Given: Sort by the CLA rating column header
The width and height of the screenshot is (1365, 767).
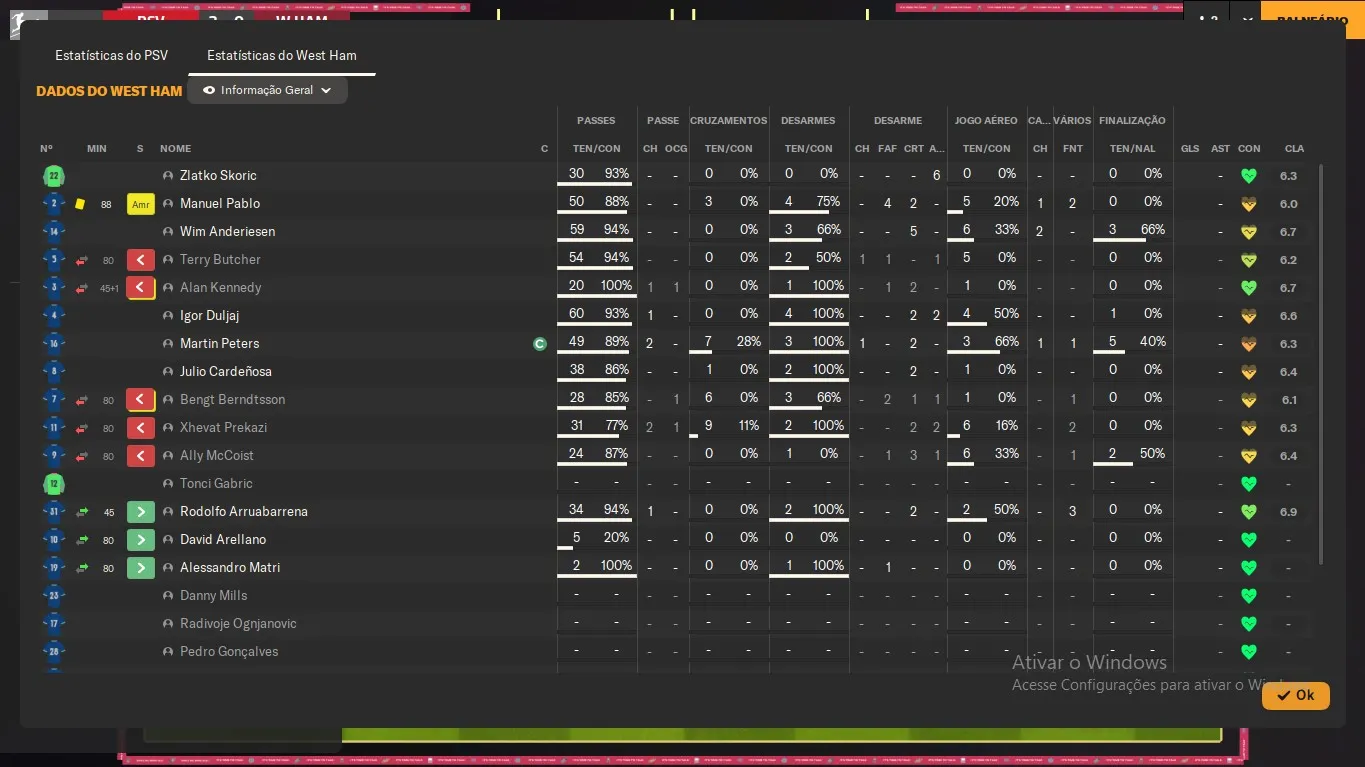Looking at the screenshot, I should click(x=1294, y=149).
